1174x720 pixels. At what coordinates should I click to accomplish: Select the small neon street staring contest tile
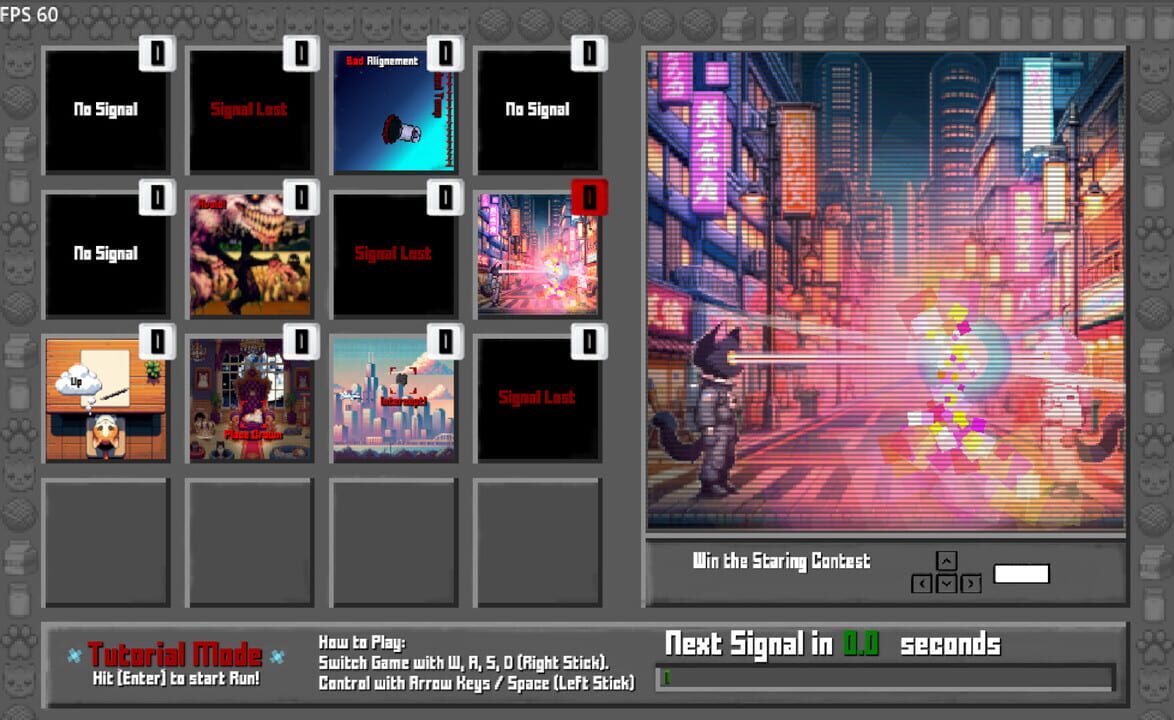tap(538, 255)
